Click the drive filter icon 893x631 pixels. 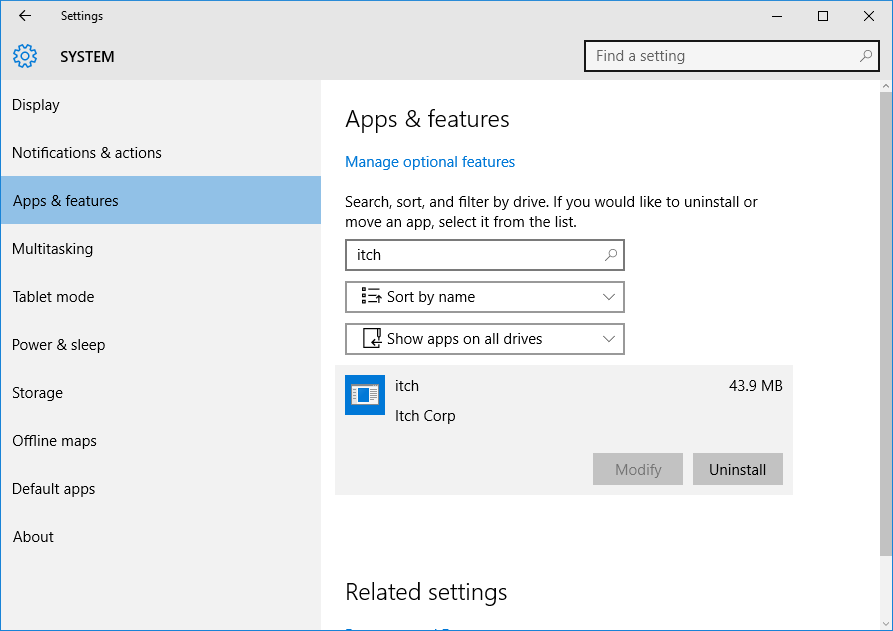tap(372, 338)
